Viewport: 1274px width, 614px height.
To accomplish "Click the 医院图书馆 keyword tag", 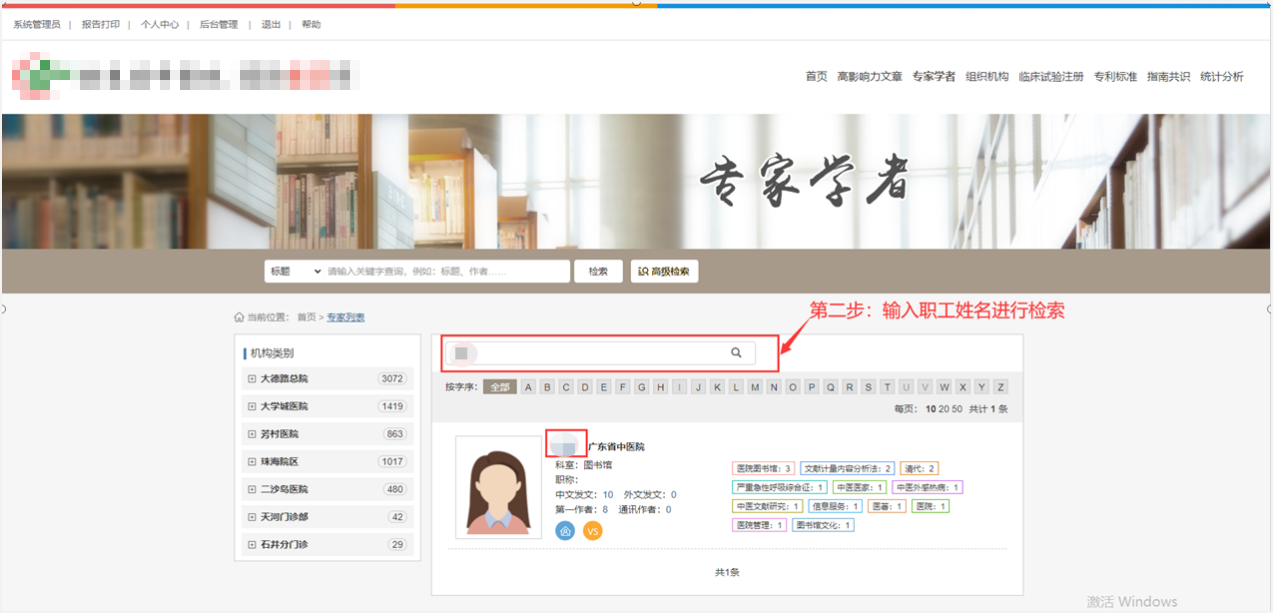I will tap(763, 468).
